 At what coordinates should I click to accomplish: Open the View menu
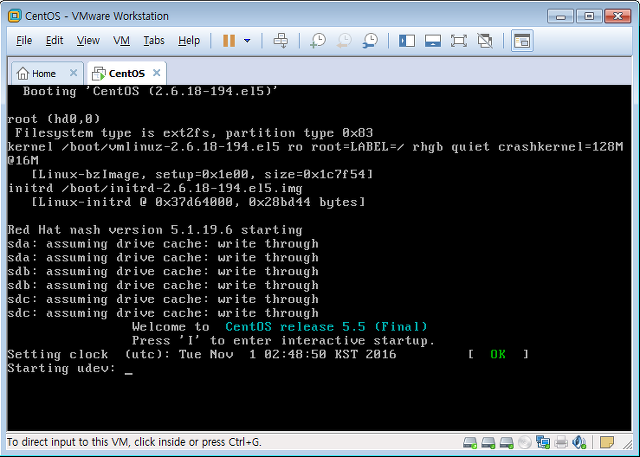coord(88,40)
